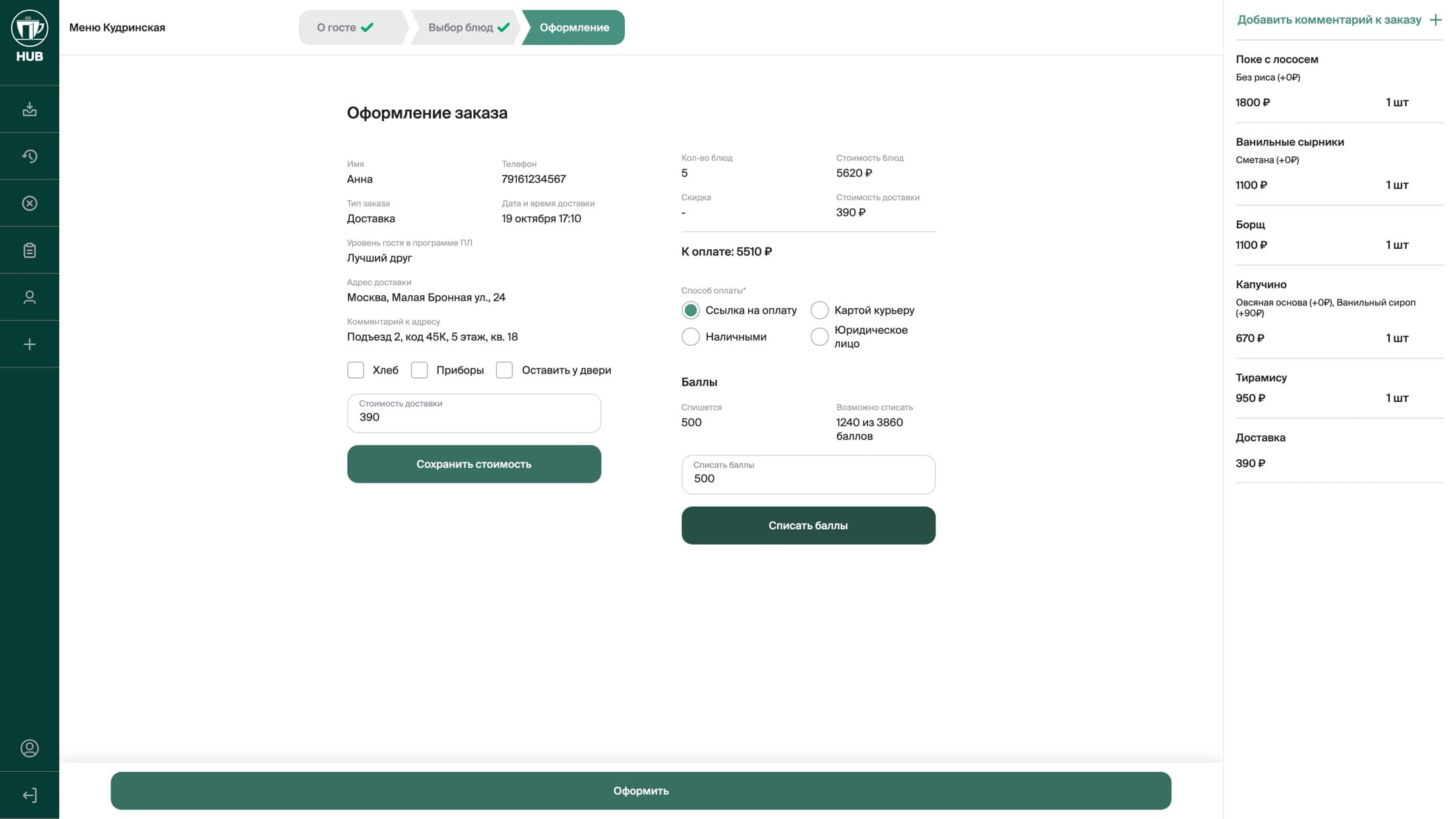The height and width of the screenshot is (819, 1456).
Task: Open the user profile avatar icon
Action: (29, 748)
